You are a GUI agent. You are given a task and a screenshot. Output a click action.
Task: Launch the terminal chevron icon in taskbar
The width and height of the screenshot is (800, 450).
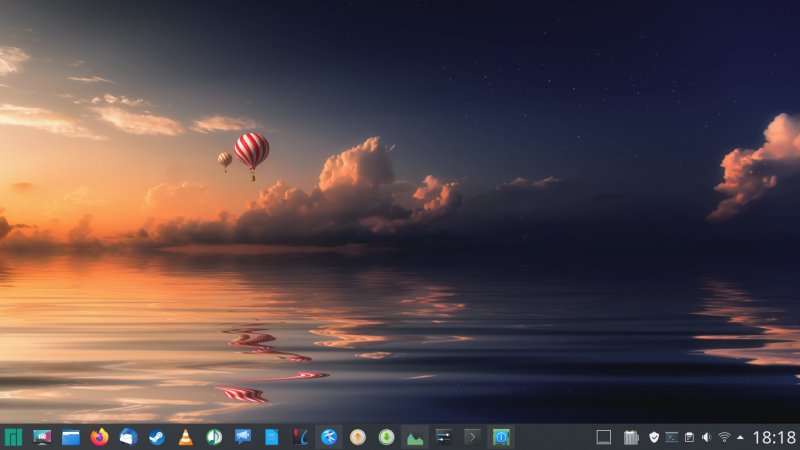(472, 437)
